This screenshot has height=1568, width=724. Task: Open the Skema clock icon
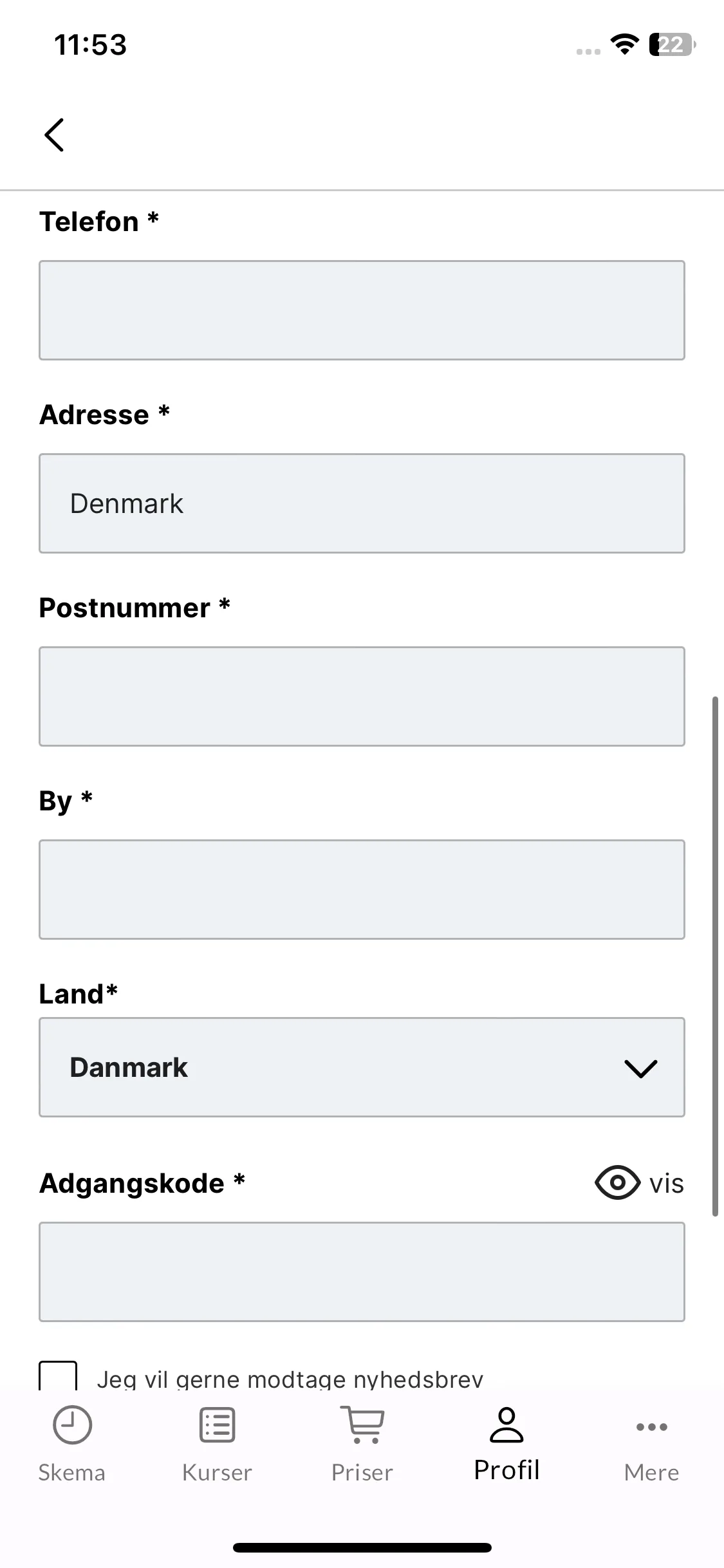pyautogui.click(x=72, y=1424)
